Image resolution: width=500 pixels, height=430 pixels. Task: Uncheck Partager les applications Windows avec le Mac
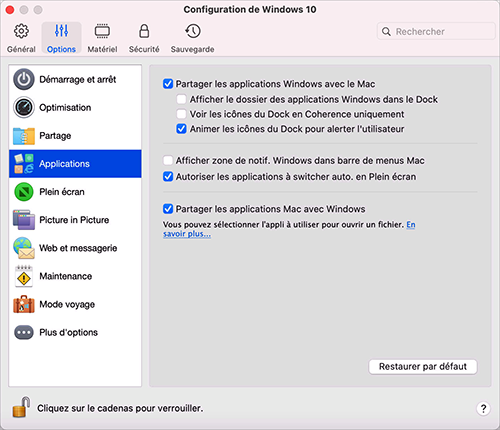168,84
